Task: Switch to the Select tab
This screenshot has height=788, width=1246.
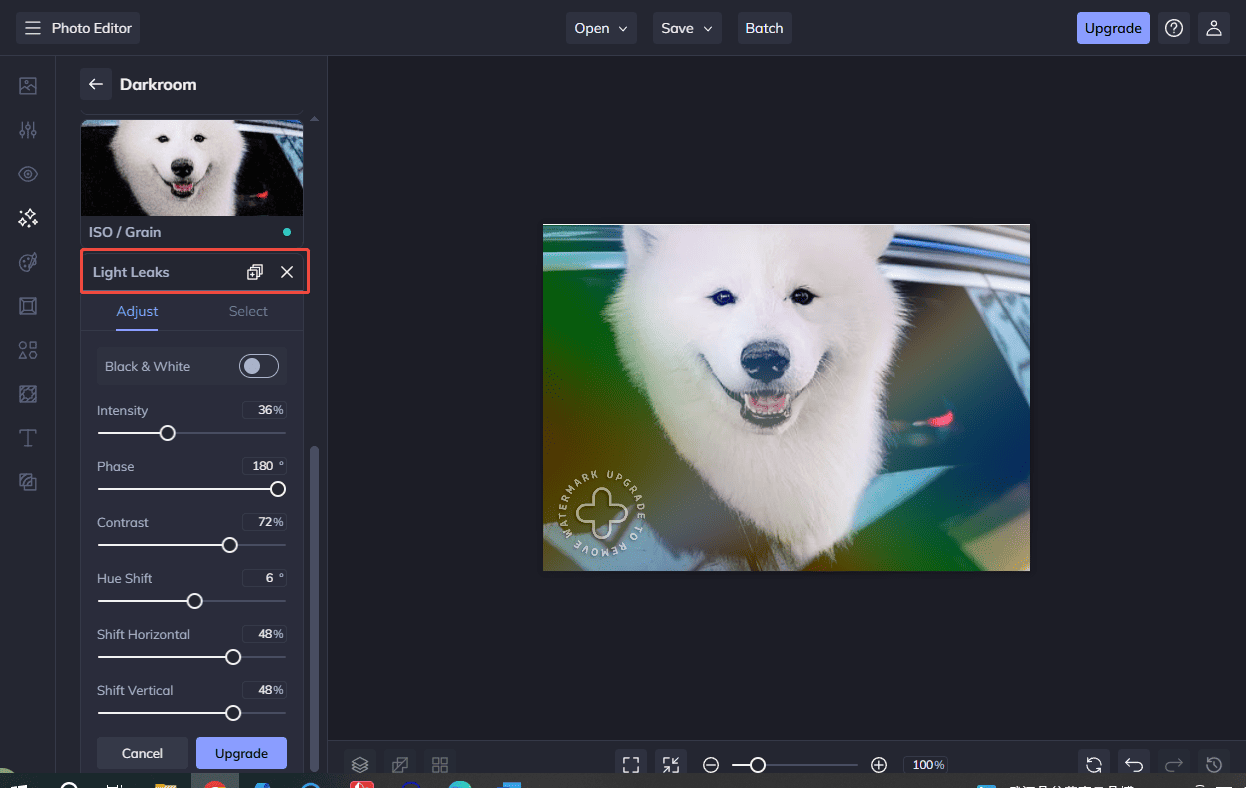Action: pyautogui.click(x=247, y=311)
